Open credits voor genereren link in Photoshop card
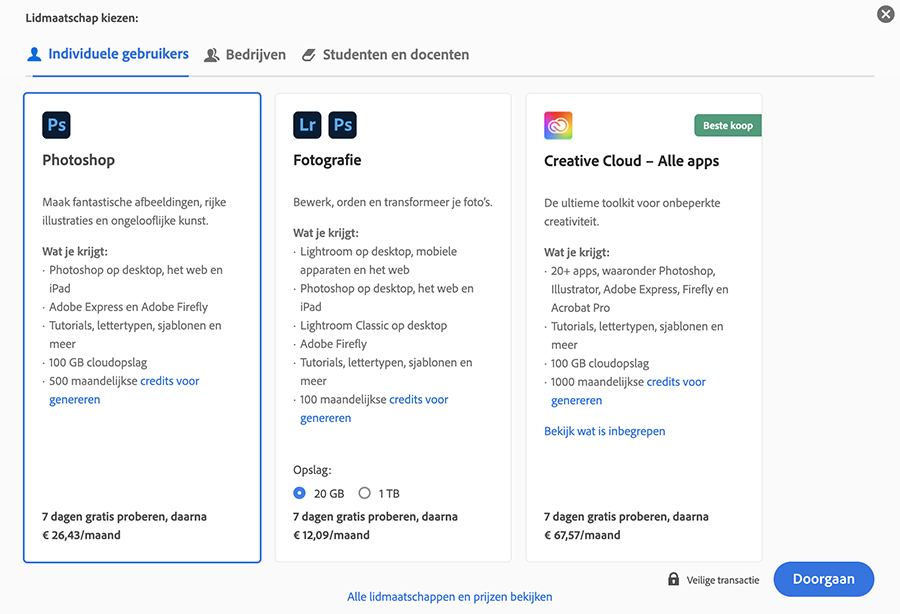The image size is (900, 614). 124,390
